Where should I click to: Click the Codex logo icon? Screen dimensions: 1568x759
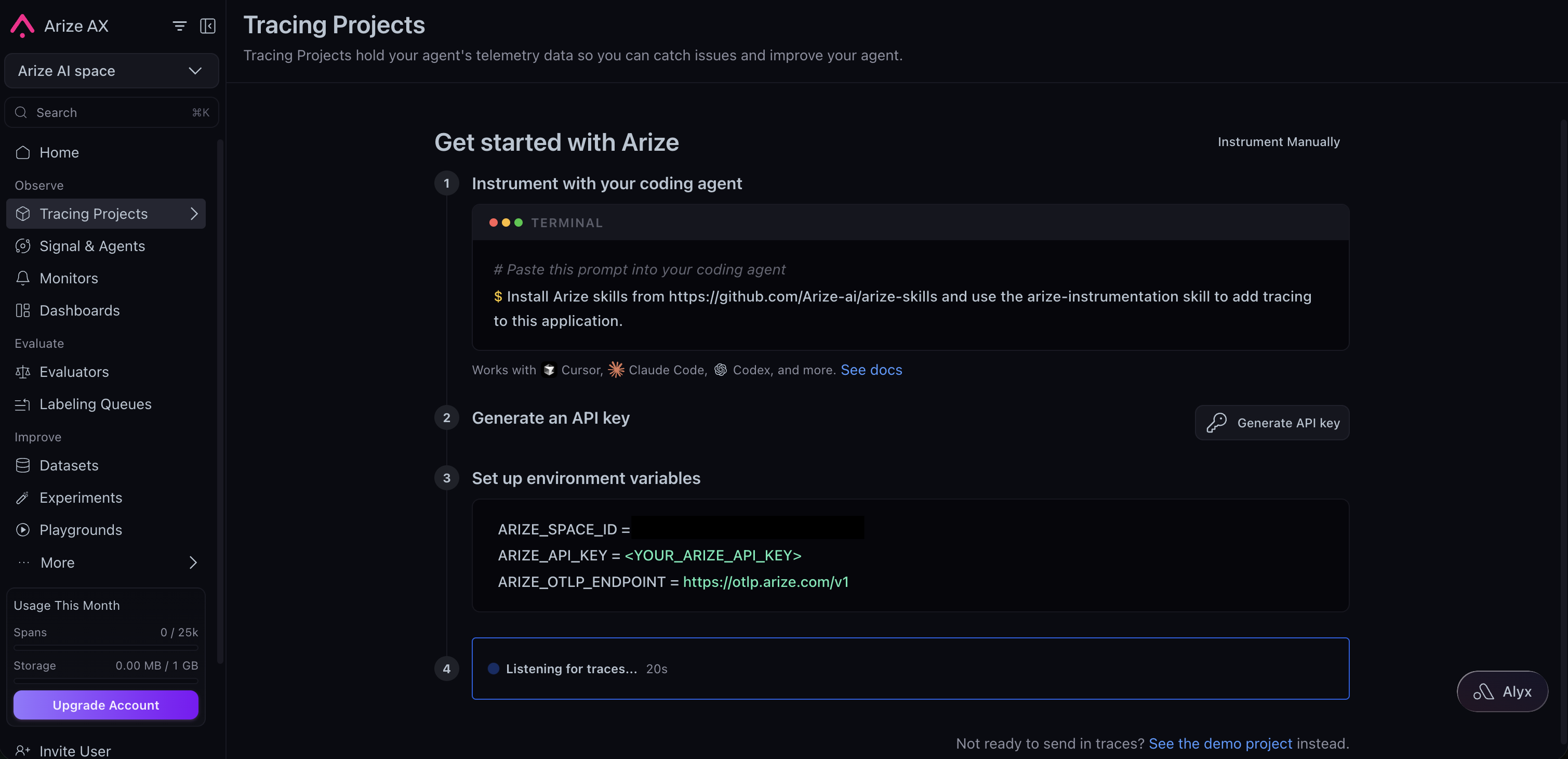721,370
